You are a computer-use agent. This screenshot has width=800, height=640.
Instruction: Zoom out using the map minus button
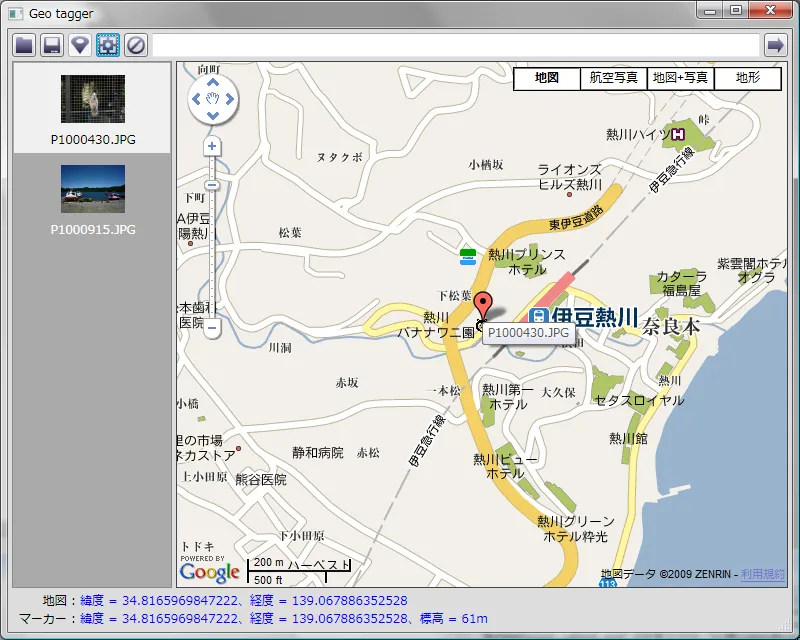[212, 327]
